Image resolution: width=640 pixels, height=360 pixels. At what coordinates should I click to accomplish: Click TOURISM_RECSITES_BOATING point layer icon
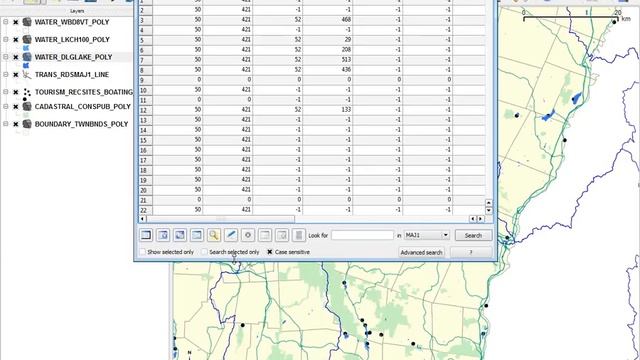tap(27, 92)
